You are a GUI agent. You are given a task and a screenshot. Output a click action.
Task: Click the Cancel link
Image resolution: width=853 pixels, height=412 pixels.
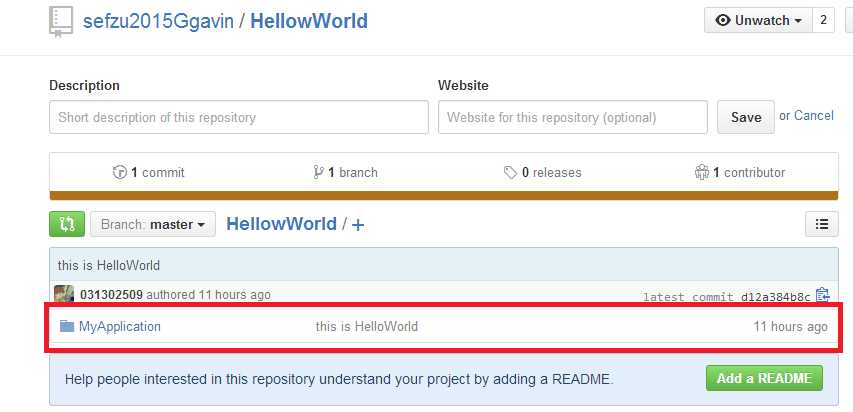(814, 115)
